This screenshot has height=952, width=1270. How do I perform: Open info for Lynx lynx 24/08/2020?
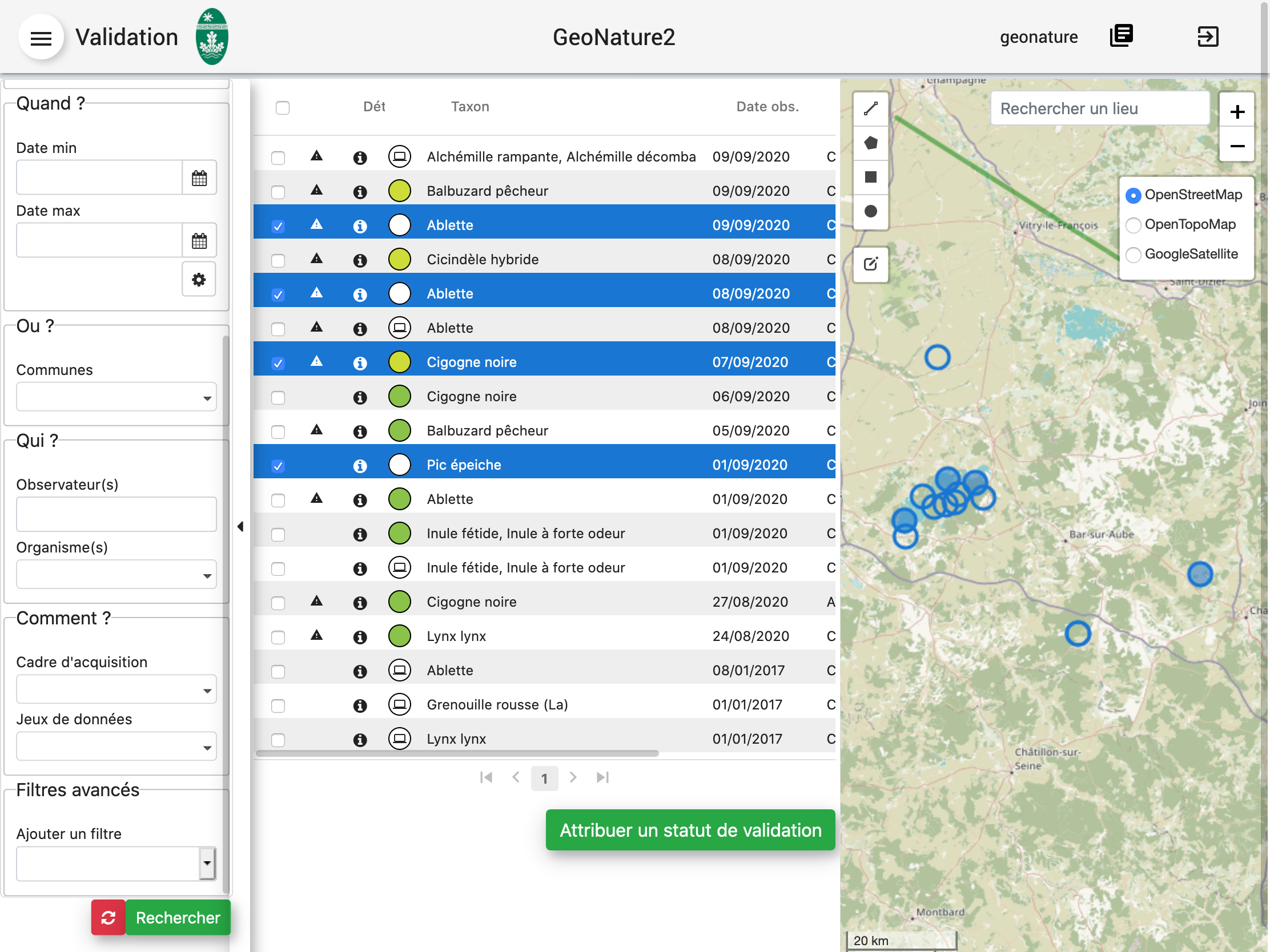[x=360, y=637]
